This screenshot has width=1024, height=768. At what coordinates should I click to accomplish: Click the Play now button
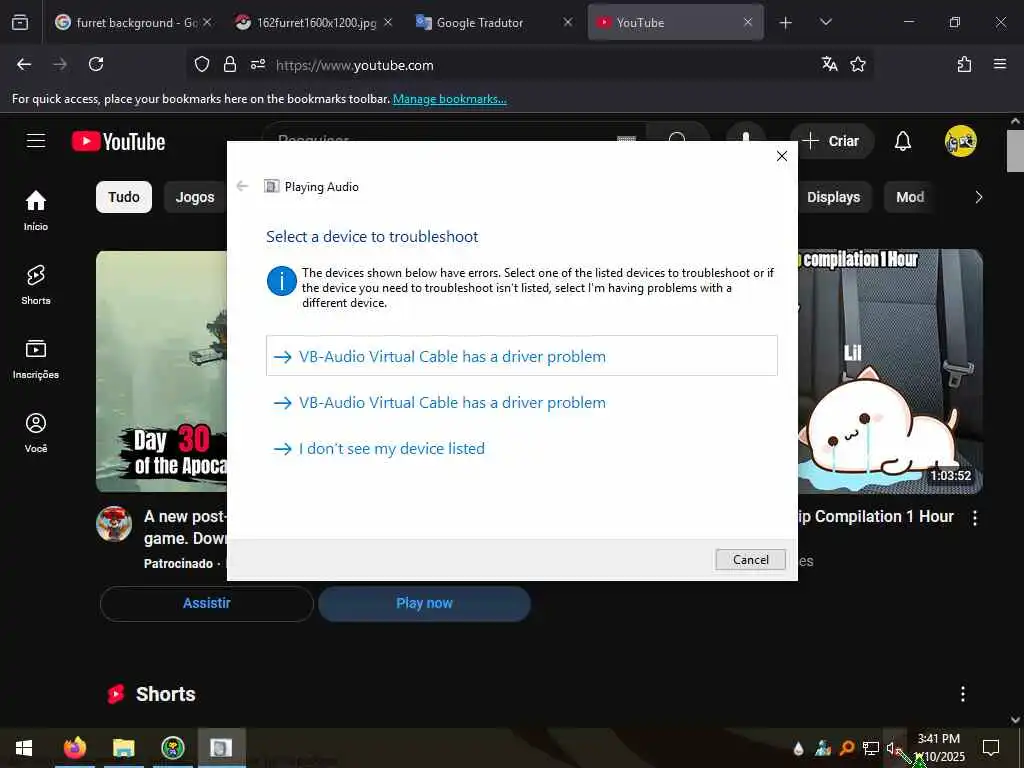pos(424,603)
